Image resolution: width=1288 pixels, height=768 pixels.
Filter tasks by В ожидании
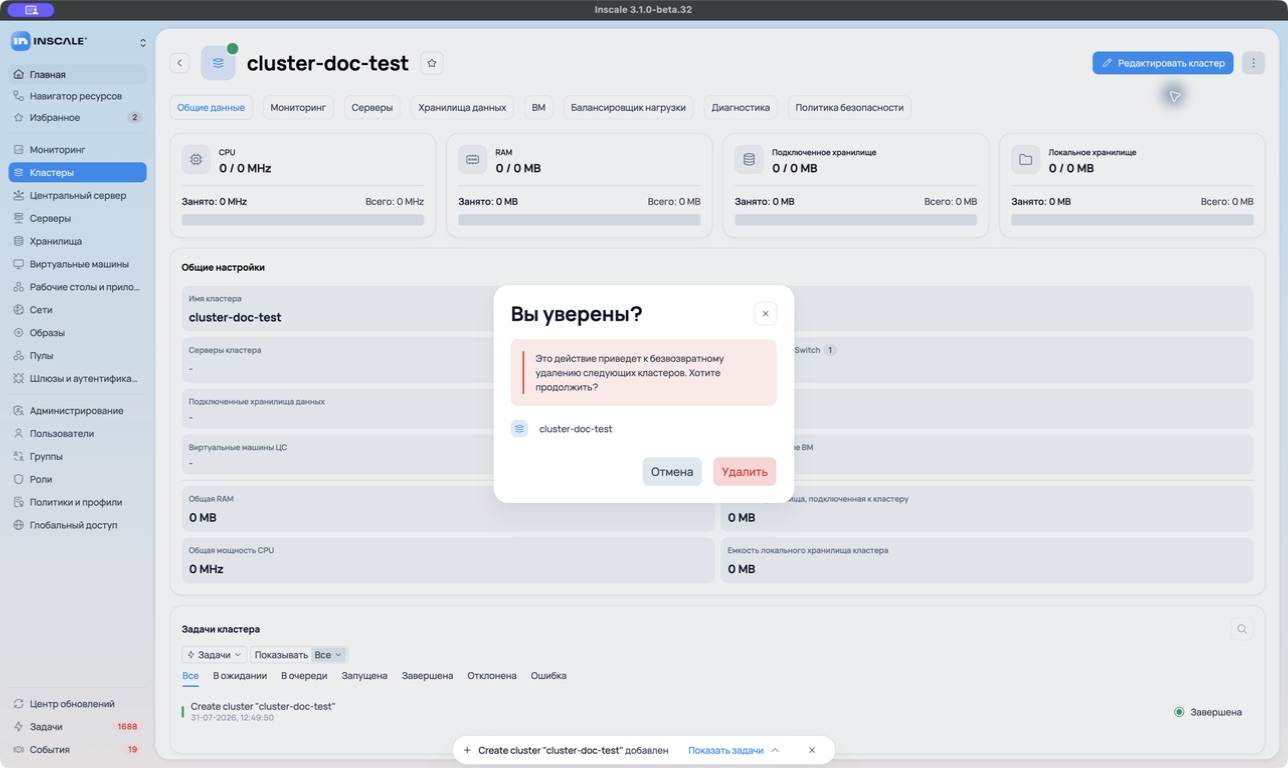240,676
